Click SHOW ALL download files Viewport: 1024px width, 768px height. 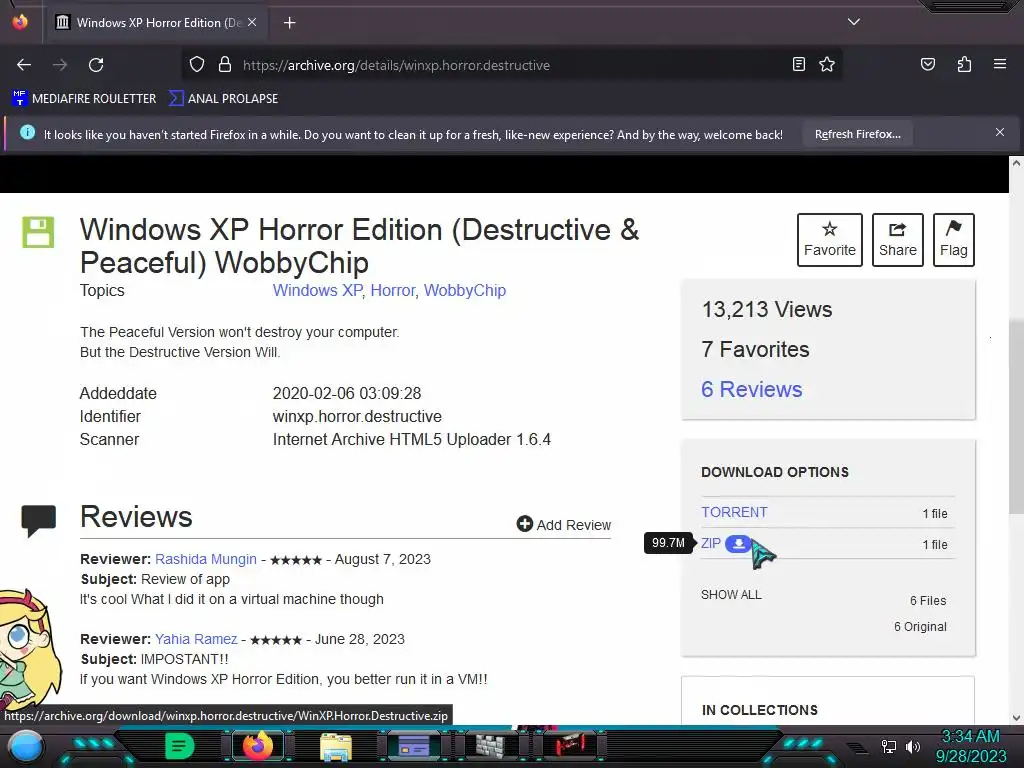pos(731,595)
